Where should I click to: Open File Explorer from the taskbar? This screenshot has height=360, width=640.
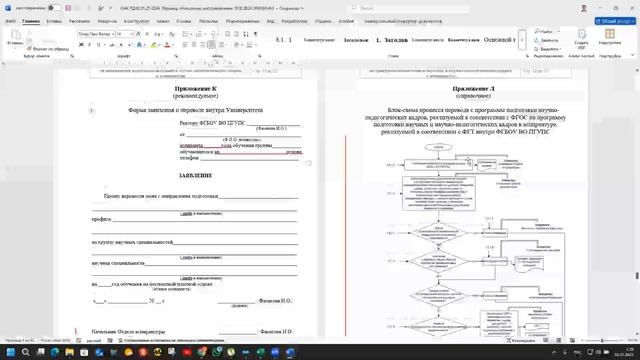point(69,352)
